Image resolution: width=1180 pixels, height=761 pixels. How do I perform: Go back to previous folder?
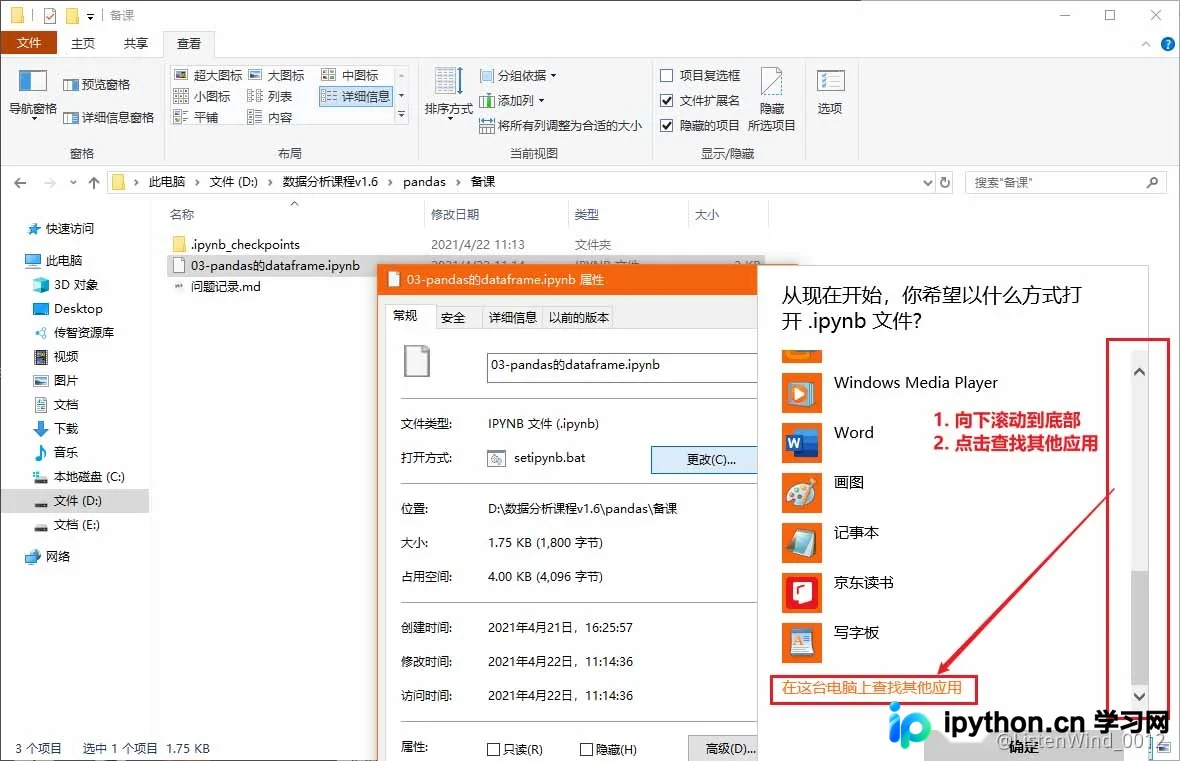coord(20,182)
